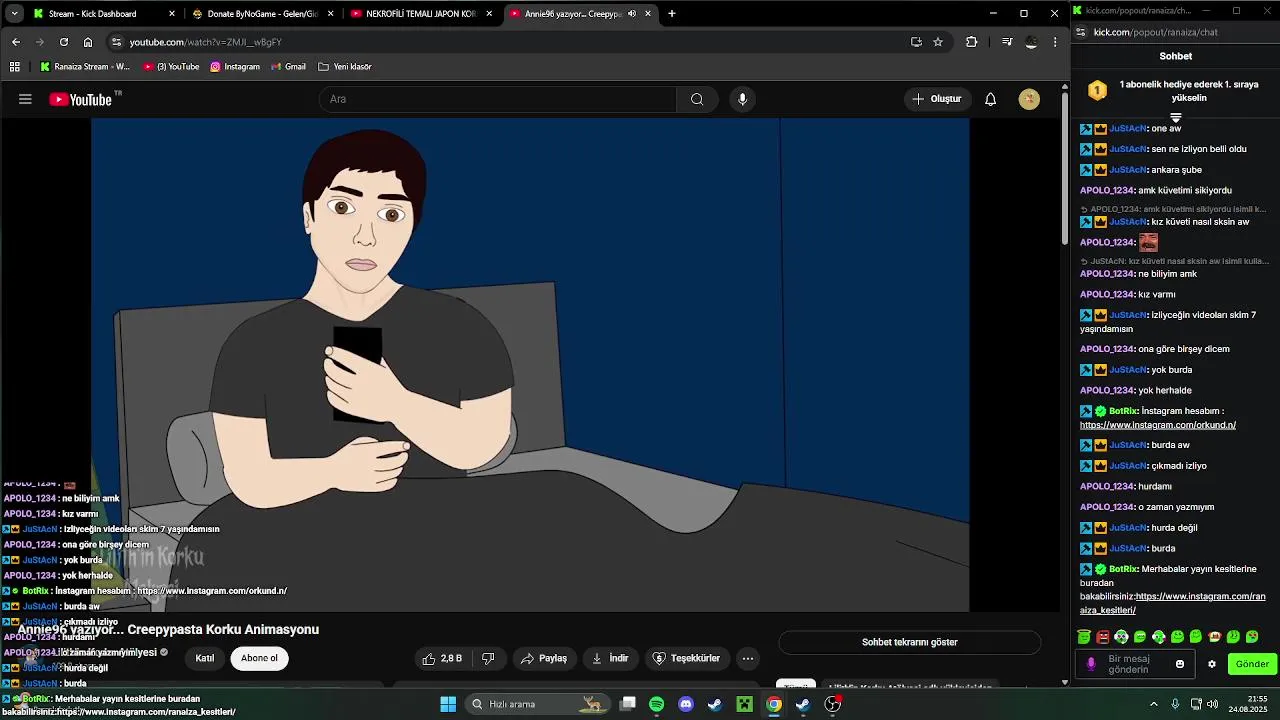1280x720 pixels.
Task: Like the video showing 2,8 B
Action: 442,658
